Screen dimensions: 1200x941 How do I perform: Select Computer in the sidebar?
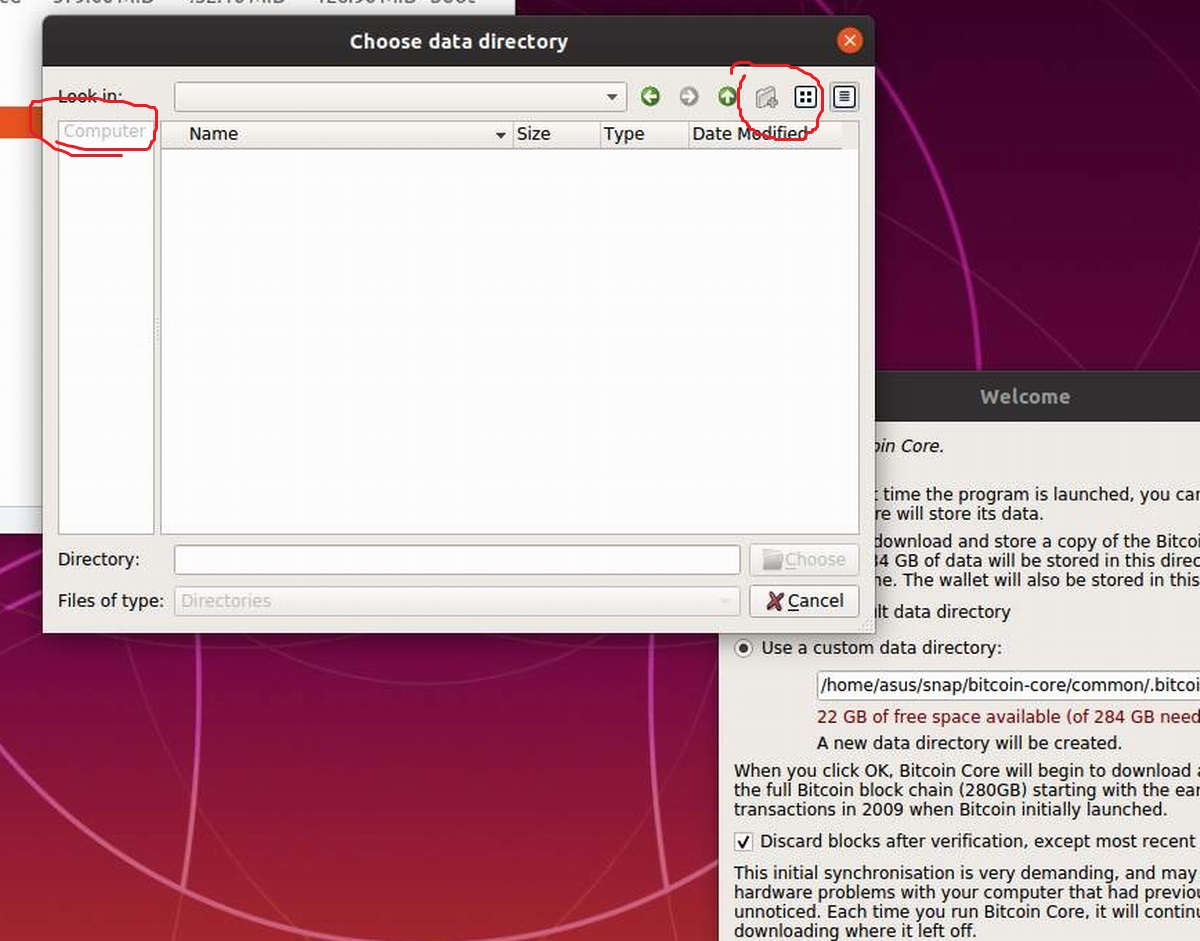click(x=105, y=131)
